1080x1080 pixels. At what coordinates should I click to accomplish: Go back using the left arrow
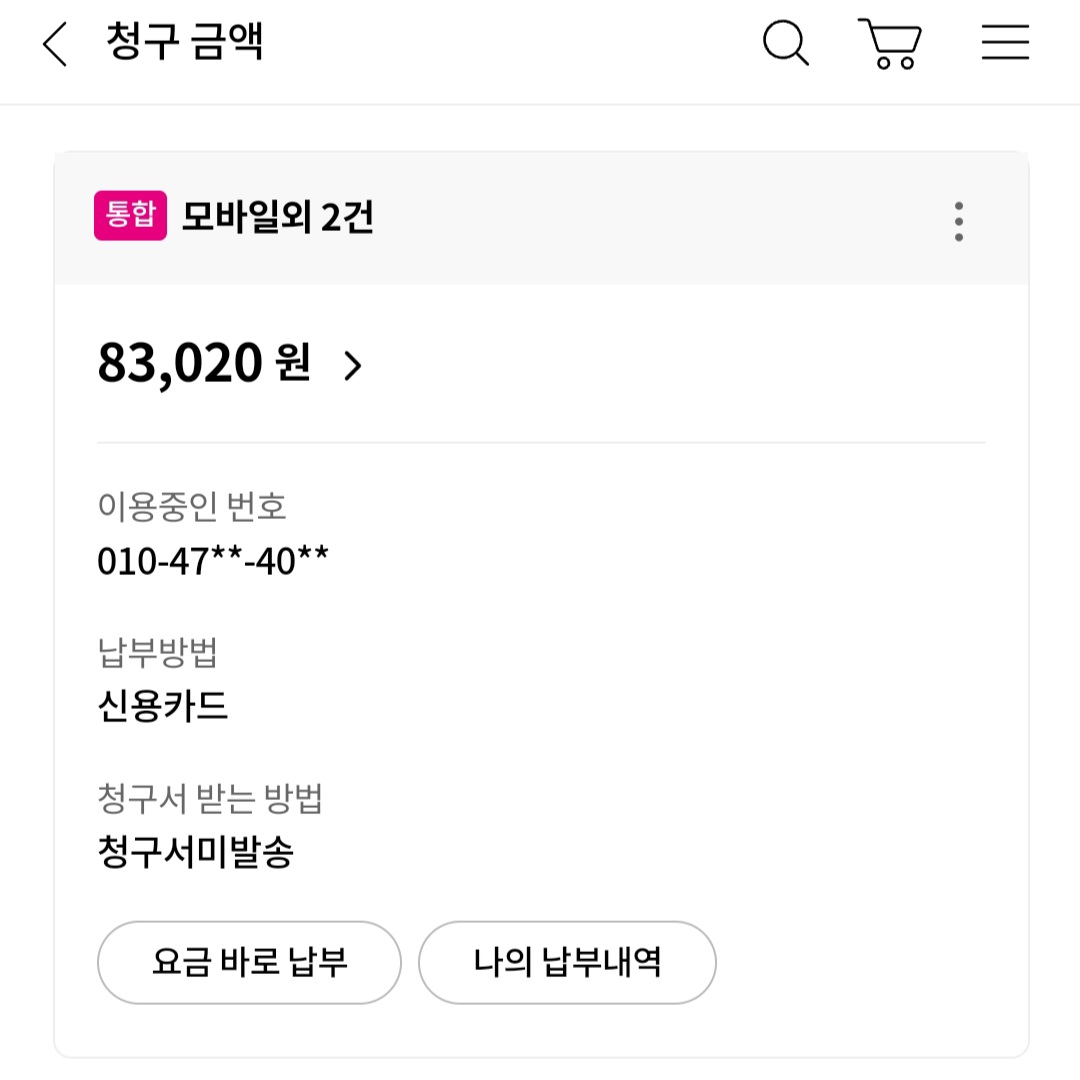click(x=55, y=45)
